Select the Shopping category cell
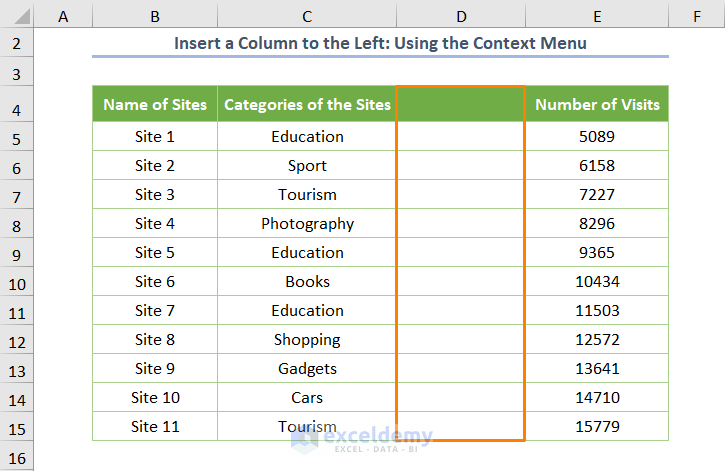Screen dimensions: 725x471 pos(307,340)
